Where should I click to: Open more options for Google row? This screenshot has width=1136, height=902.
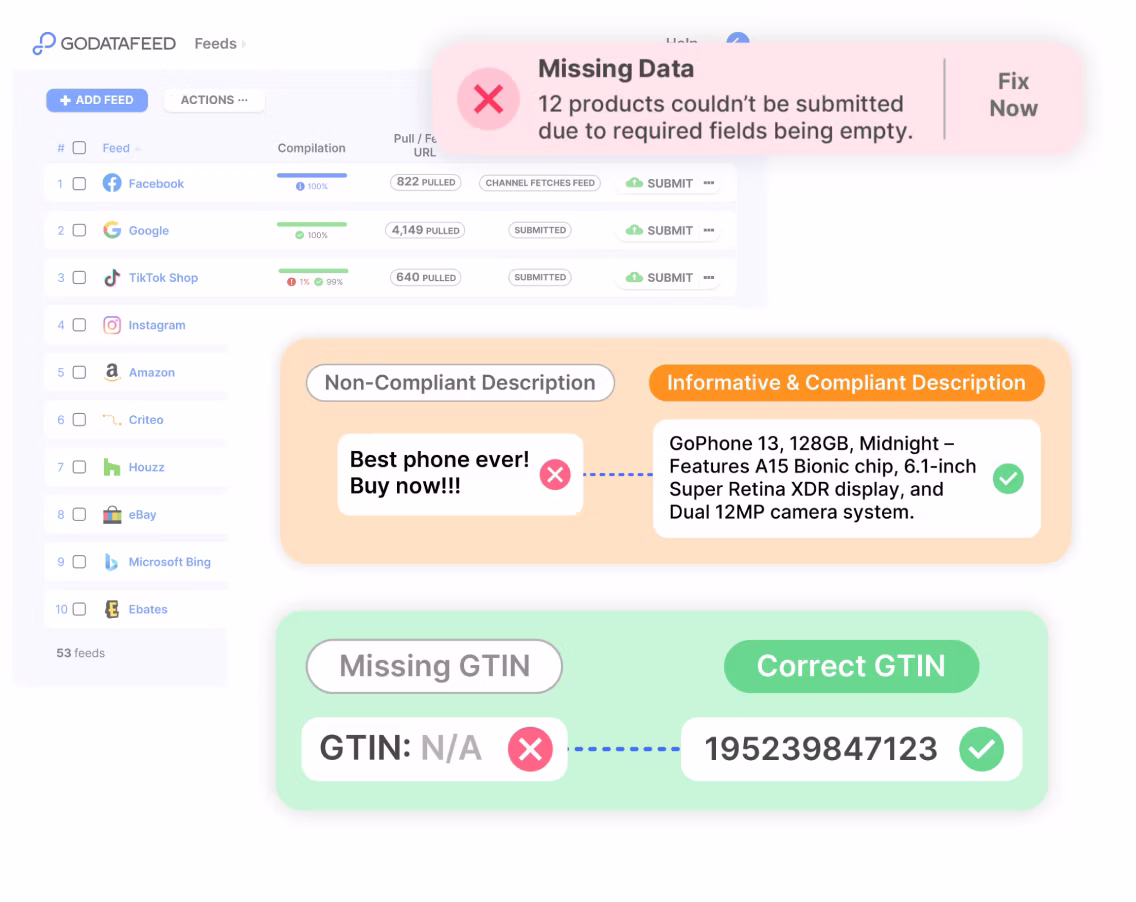coord(709,230)
